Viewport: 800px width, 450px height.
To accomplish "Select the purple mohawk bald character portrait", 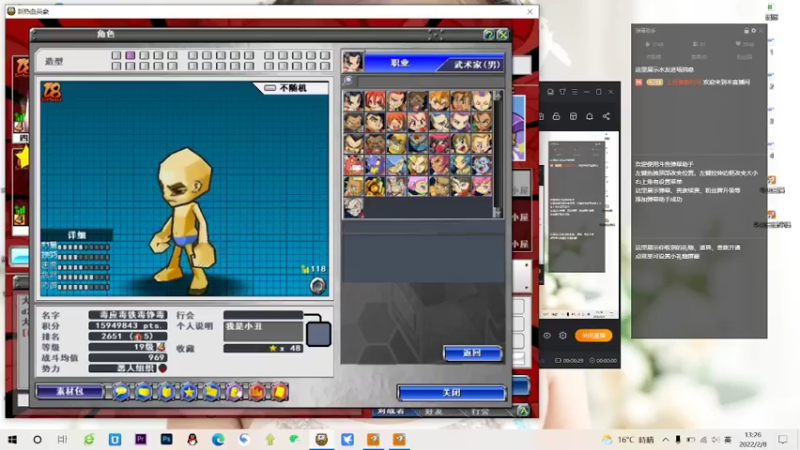I will [482, 101].
